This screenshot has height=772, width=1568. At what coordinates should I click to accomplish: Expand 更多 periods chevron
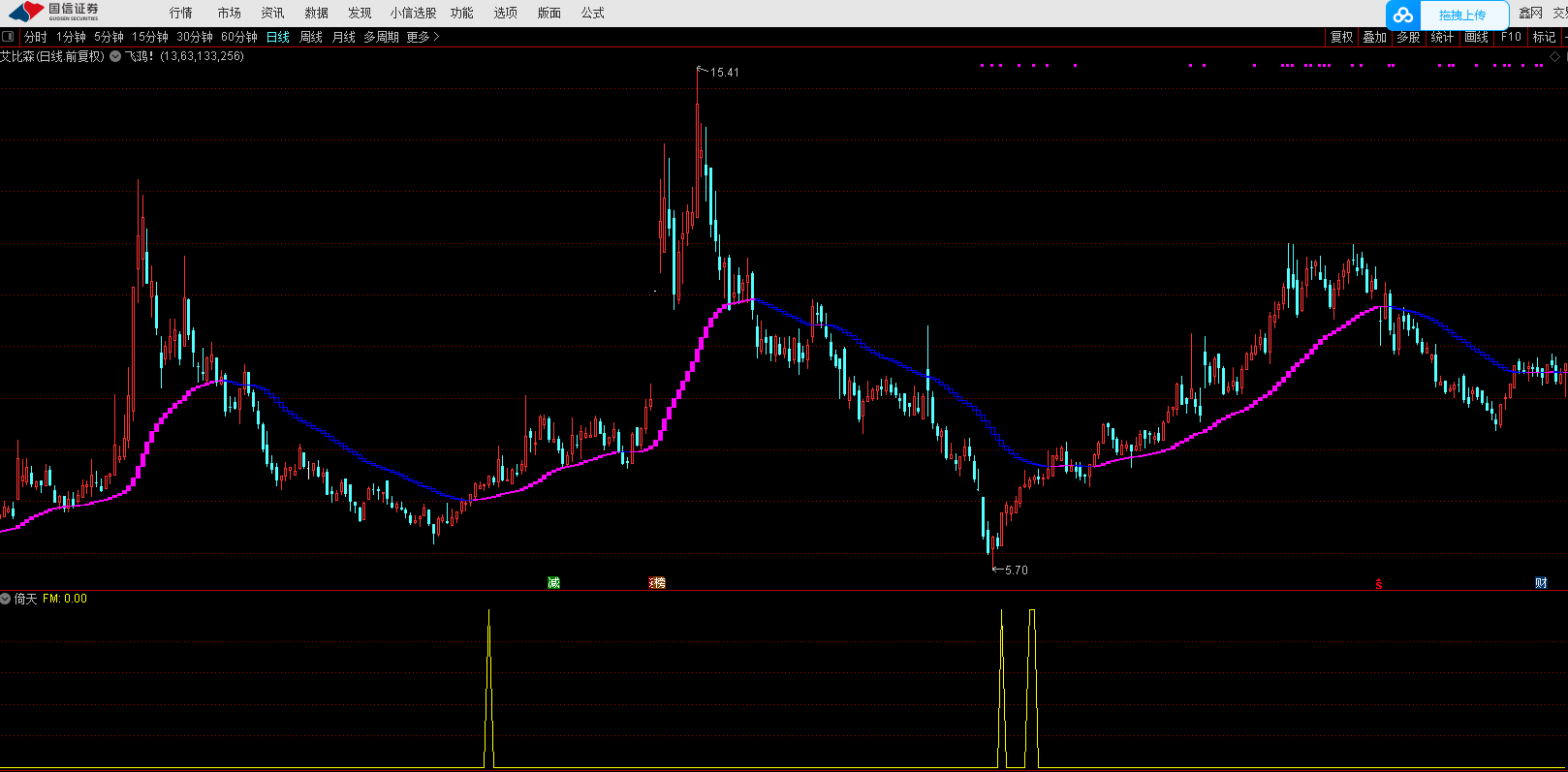(436, 37)
